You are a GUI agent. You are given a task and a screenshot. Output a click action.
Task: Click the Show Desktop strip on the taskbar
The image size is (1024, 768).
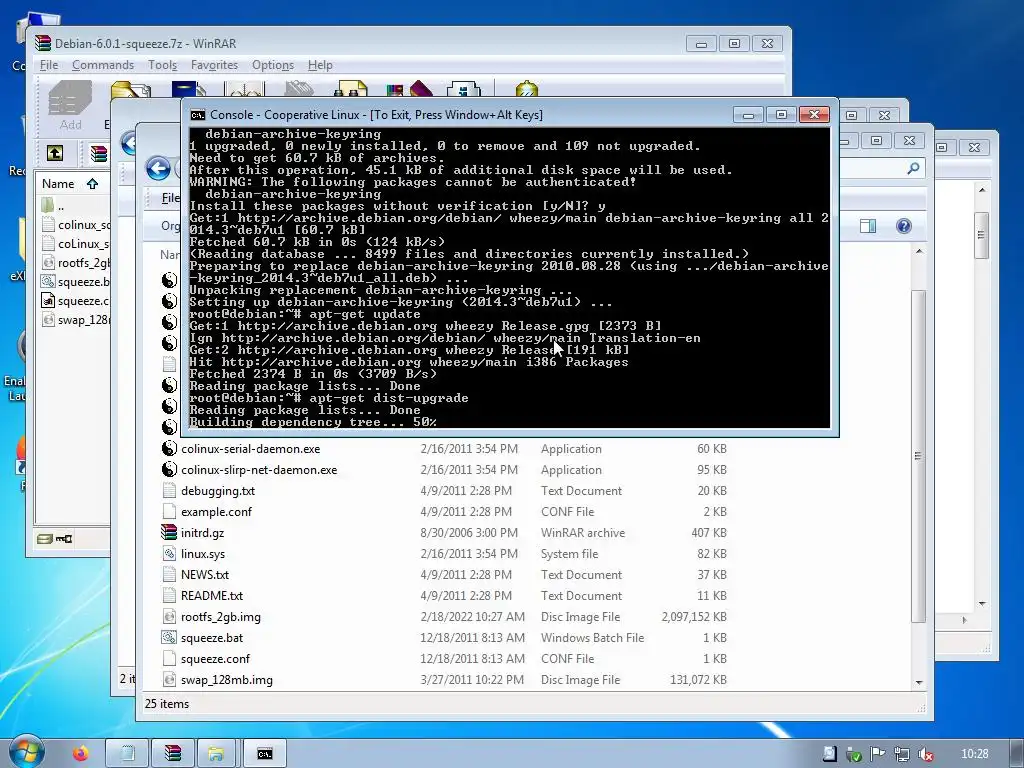[1019, 754]
